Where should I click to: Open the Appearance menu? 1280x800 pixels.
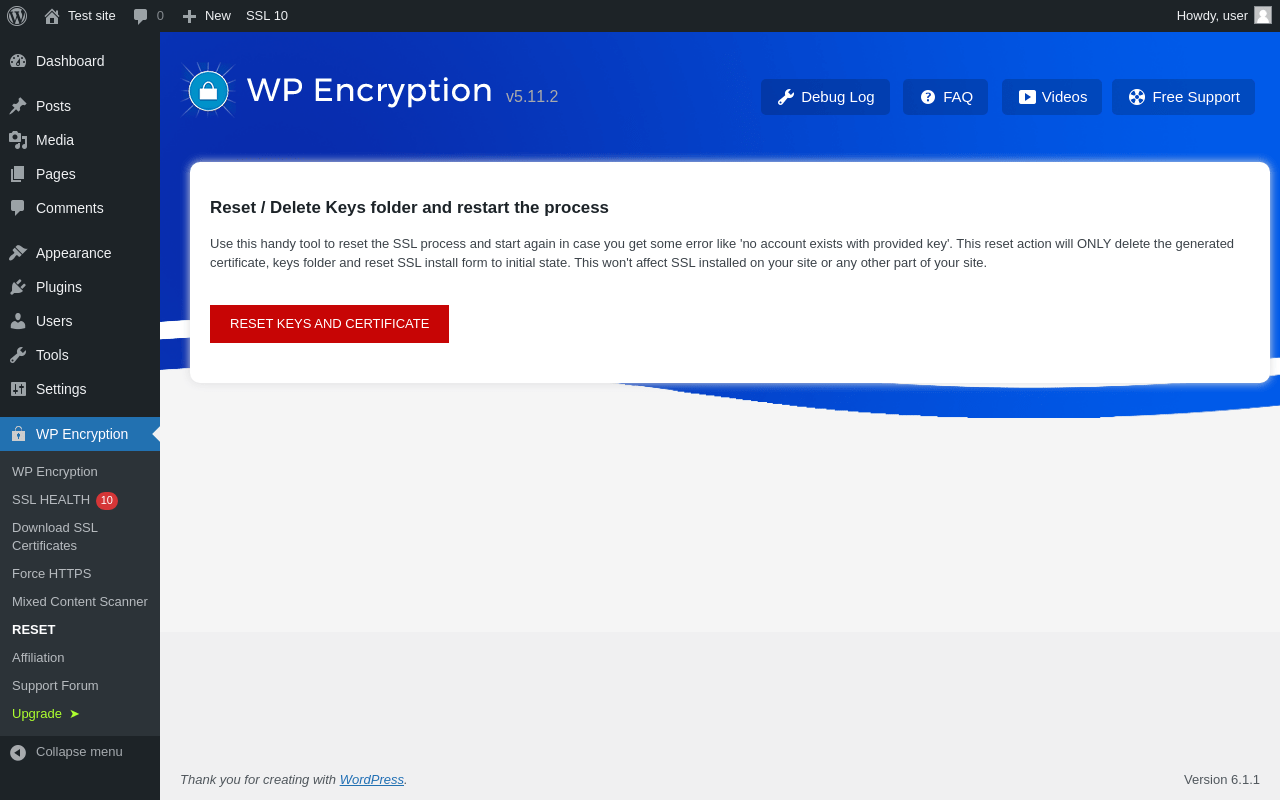click(73, 253)
